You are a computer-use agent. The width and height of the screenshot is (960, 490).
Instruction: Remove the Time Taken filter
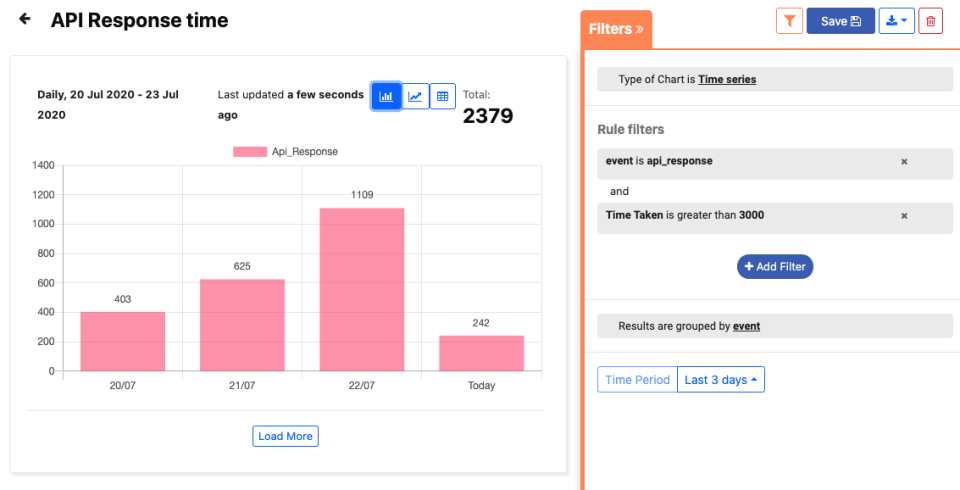click(x=904, y=215)
